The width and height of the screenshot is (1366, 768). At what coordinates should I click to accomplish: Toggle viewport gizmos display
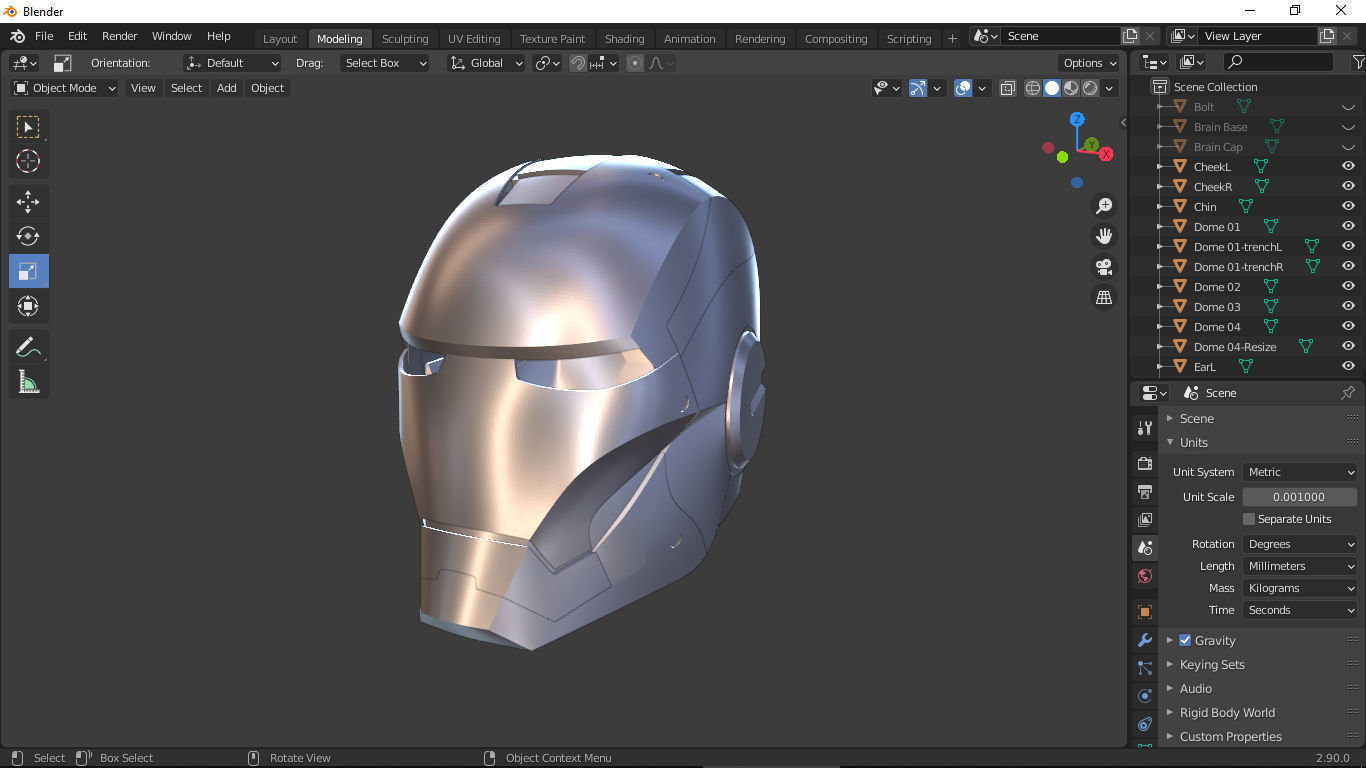[x=918, y=88]
